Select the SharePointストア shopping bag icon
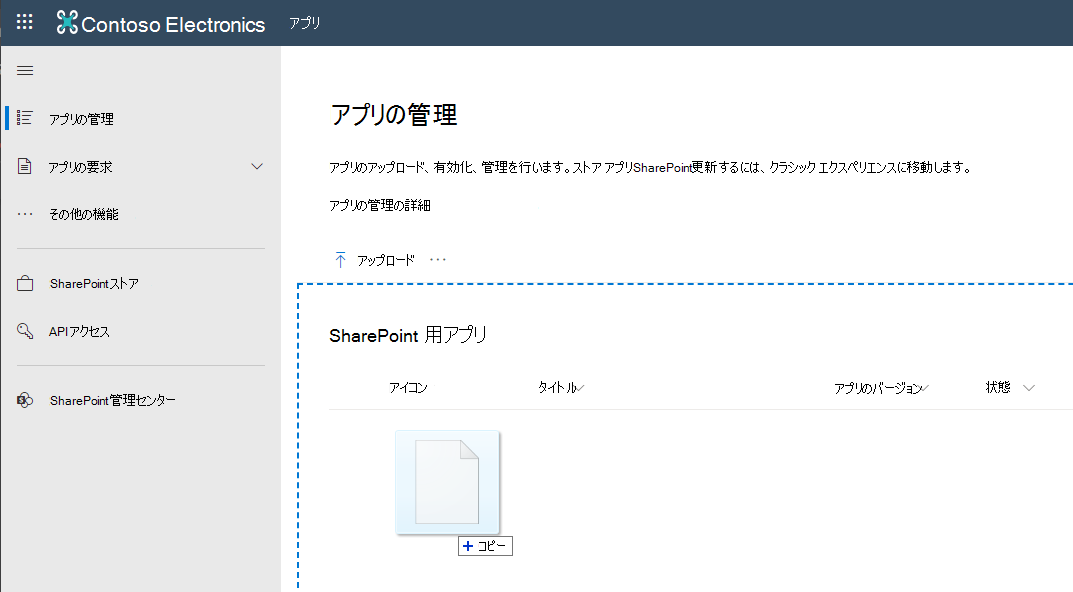The height and width of the screenshot is (592, 1073). [x=25, y=283]
